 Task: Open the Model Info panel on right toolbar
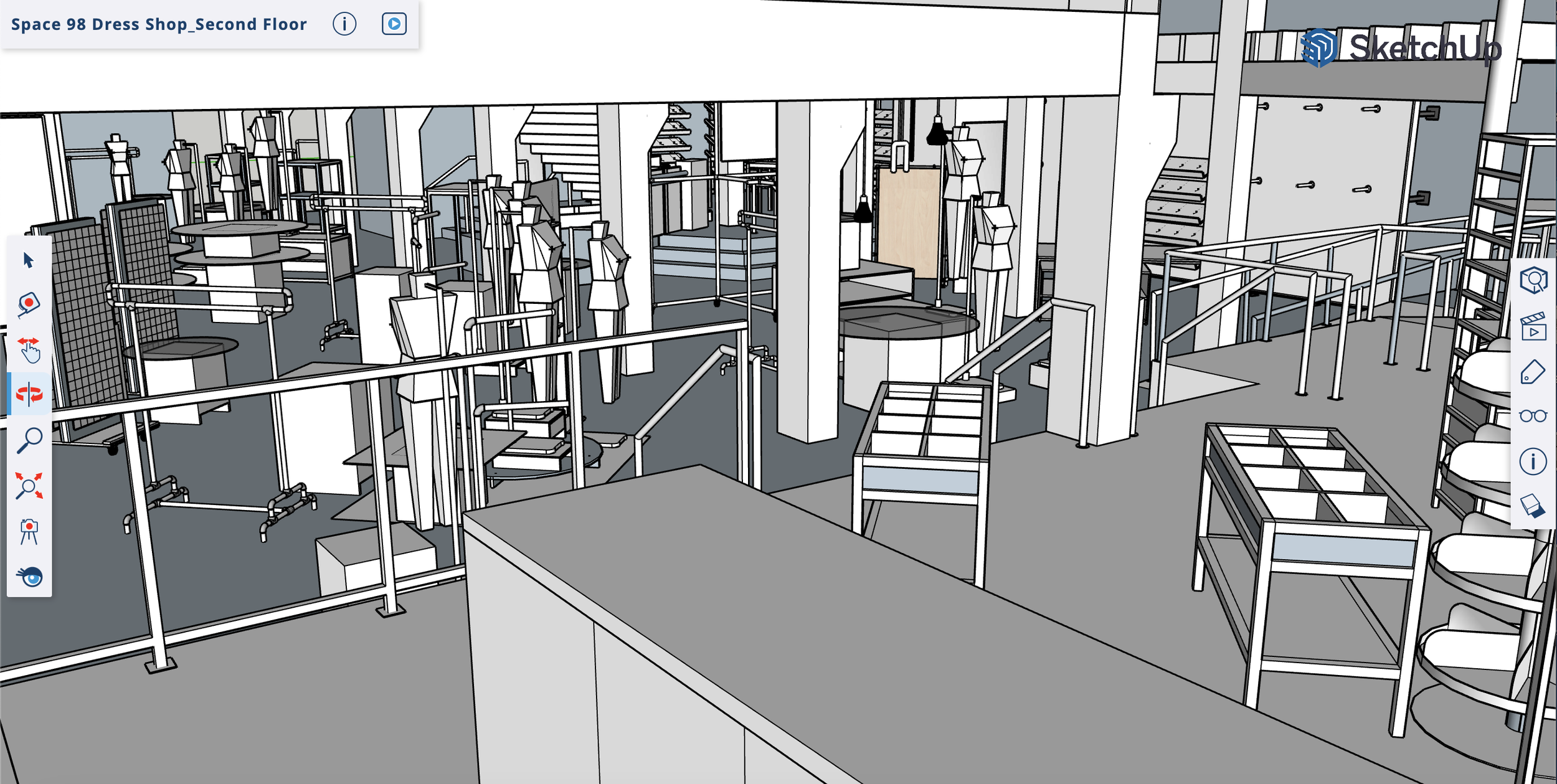pos(1533,461)
